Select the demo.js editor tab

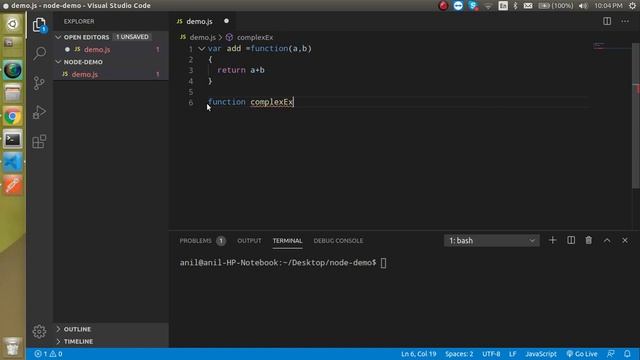click(x=199, y=21)
